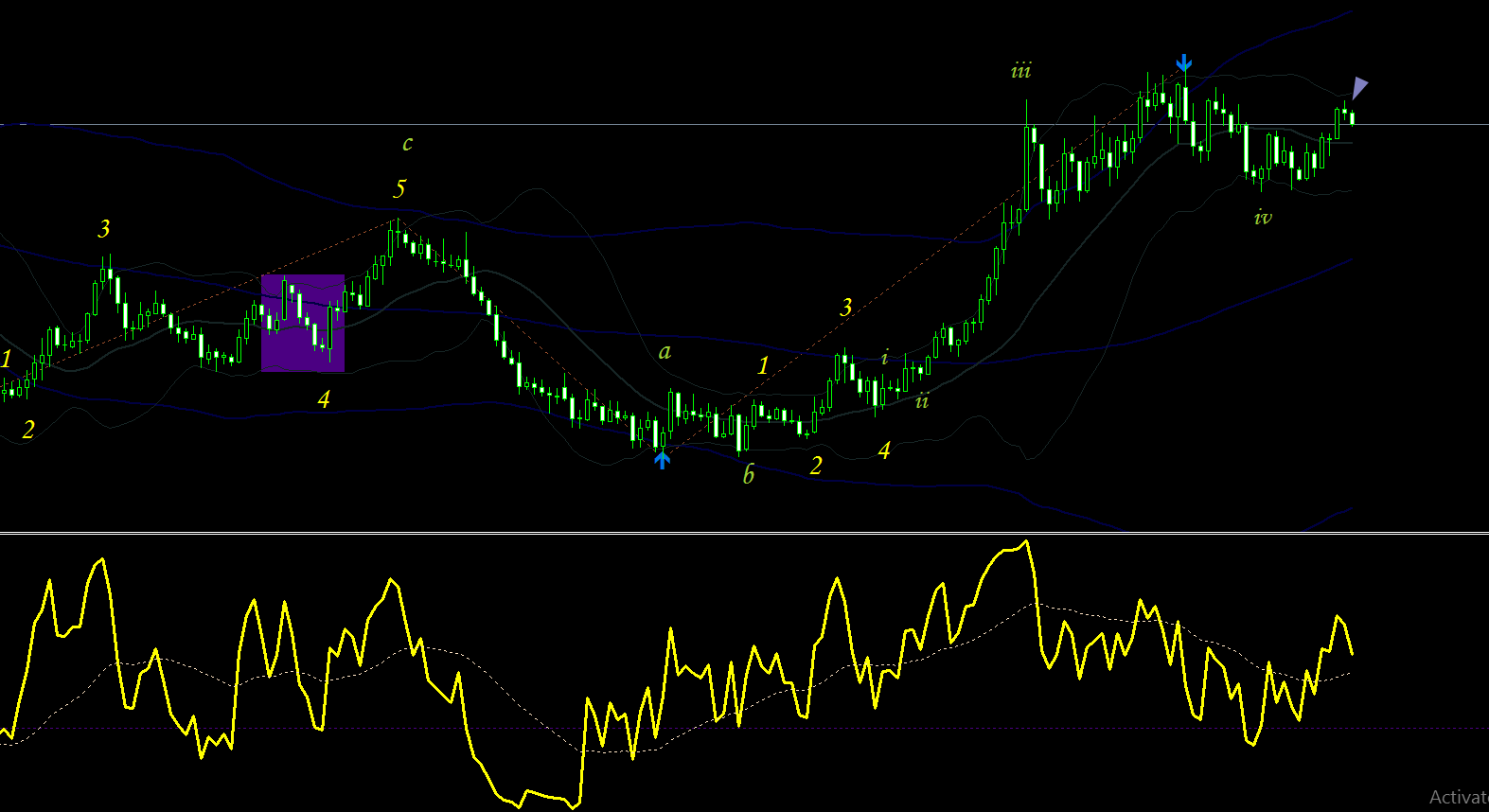
Task: Select the purple rectangle on the chart
Action: click(x=303, y=323)
